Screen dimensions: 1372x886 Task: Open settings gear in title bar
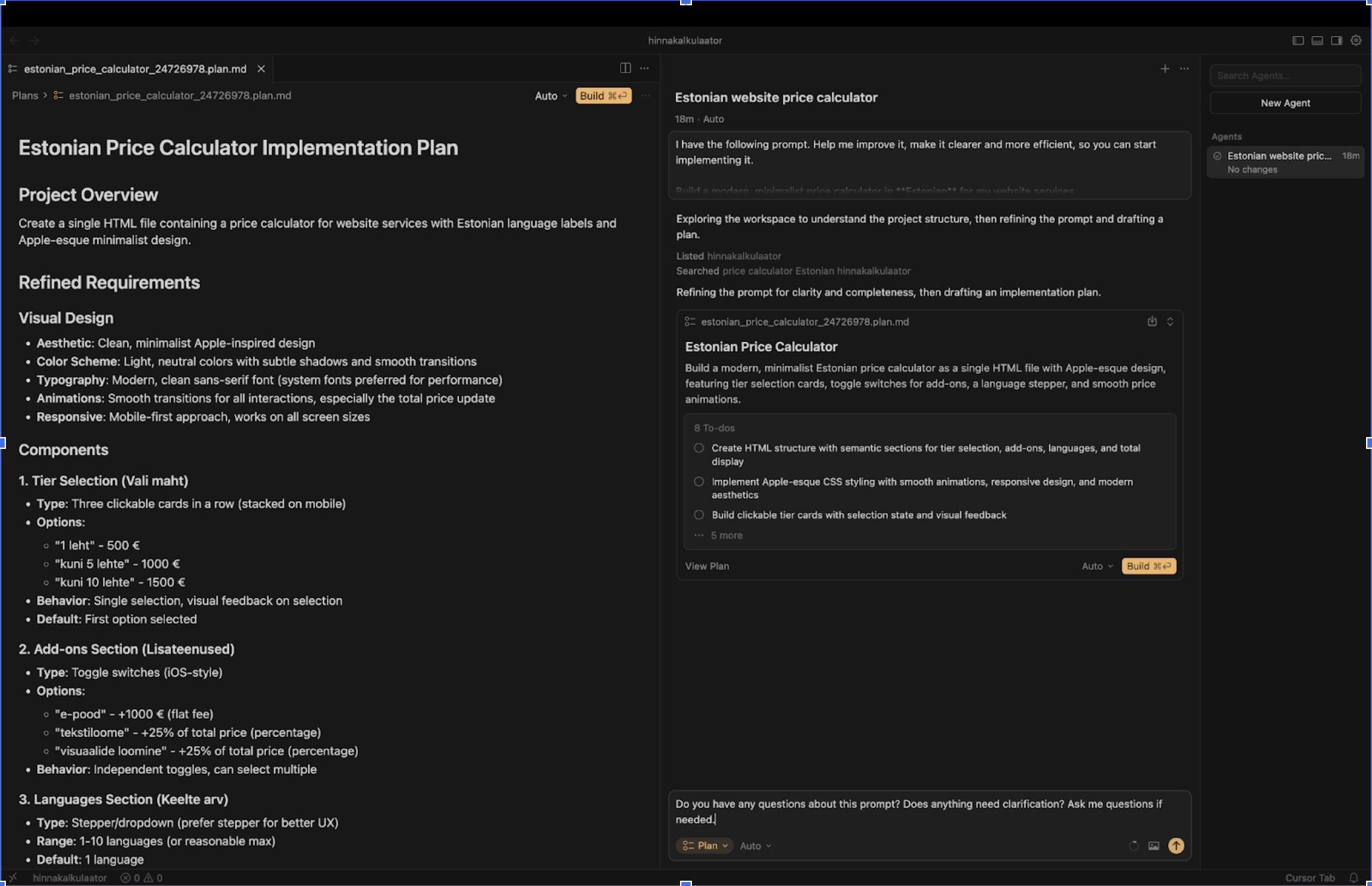click(1356, 40)
